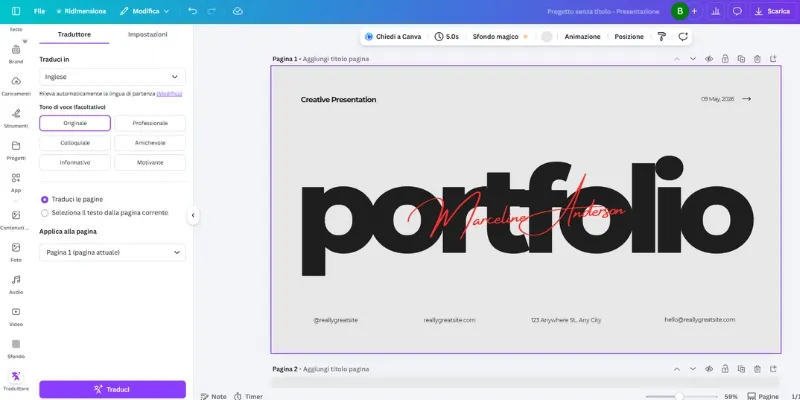This screenshot has width=800, height=400.
Task: Expand the 'Pagina 1 (pagina attuale)' dropdown
Action: coord(112,253)
